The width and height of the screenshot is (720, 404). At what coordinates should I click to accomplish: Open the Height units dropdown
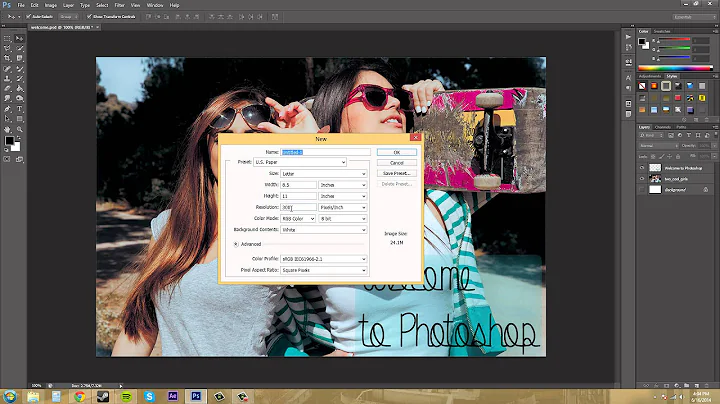point(343,196)
